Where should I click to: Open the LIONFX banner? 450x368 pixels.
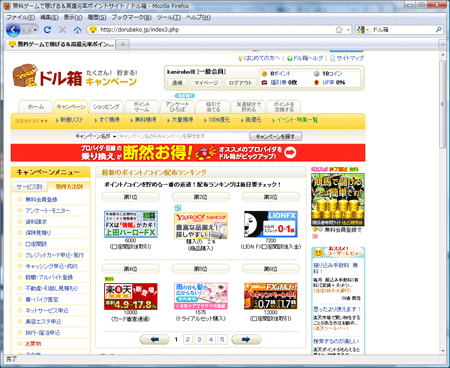[x=271, y=224]
